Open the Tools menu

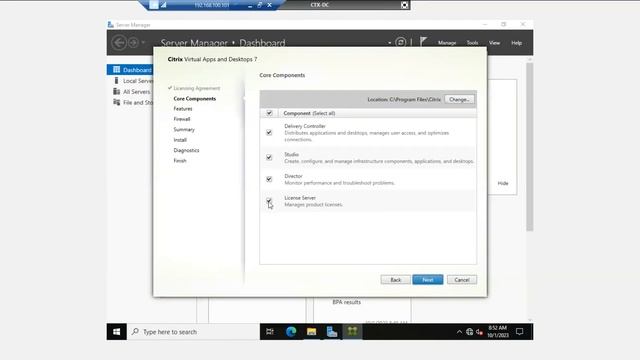click(x=472, y=42)
